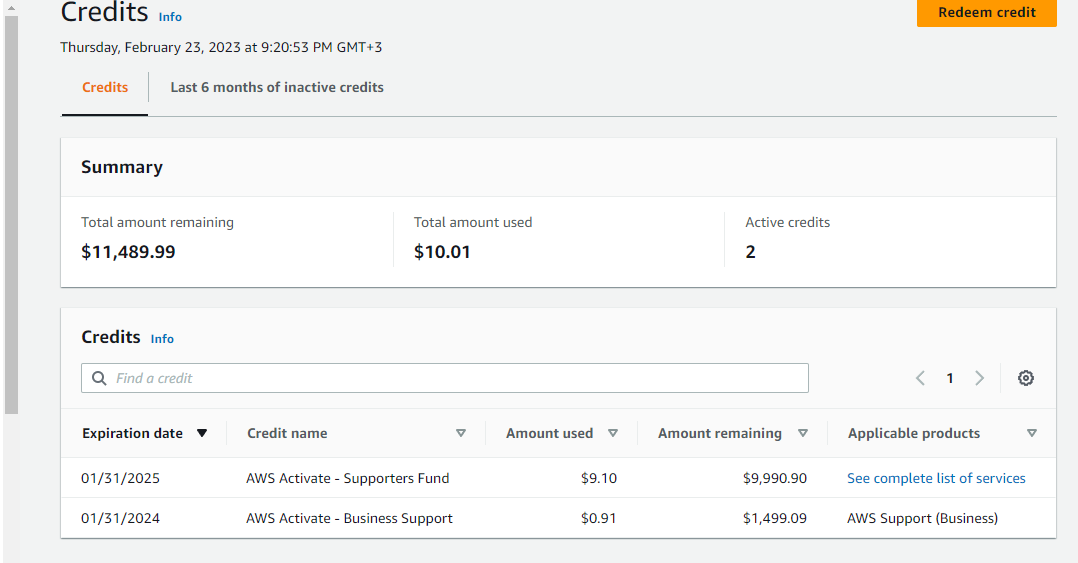Click the Active credits label

(788, 223)
